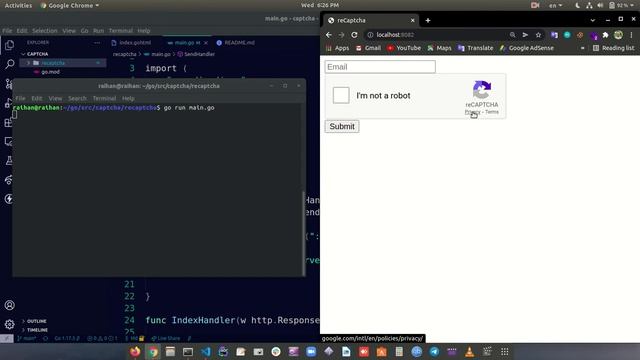The width and height of the screenshot is (640, 360).
Task: Open the Maps bookmark
Action: point(439,48)
